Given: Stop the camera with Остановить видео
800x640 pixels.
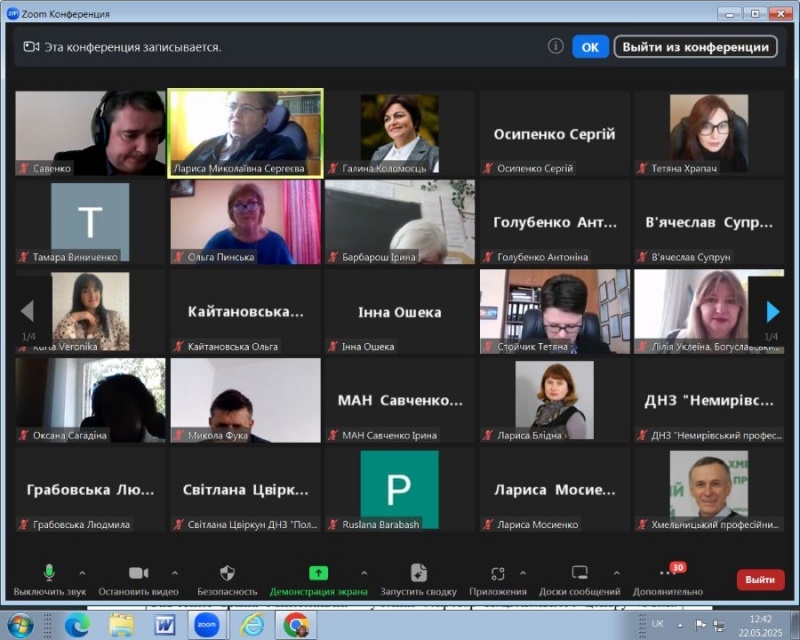Looking at the screenshot, I should [138, 573].
